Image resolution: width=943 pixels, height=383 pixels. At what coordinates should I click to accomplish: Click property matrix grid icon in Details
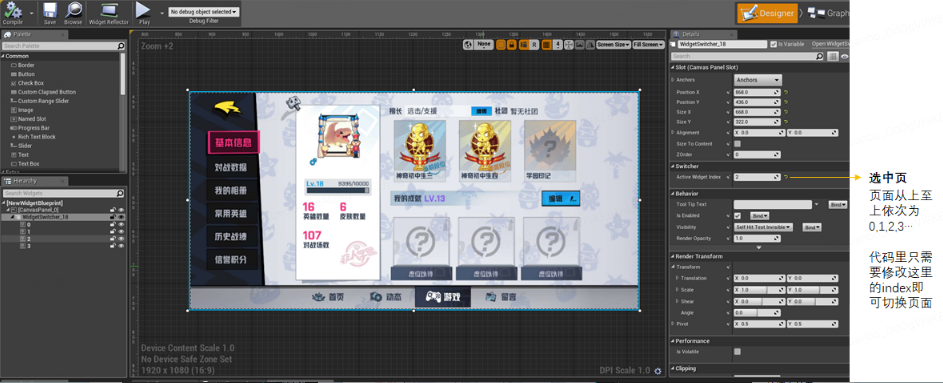tap(833, 56)
